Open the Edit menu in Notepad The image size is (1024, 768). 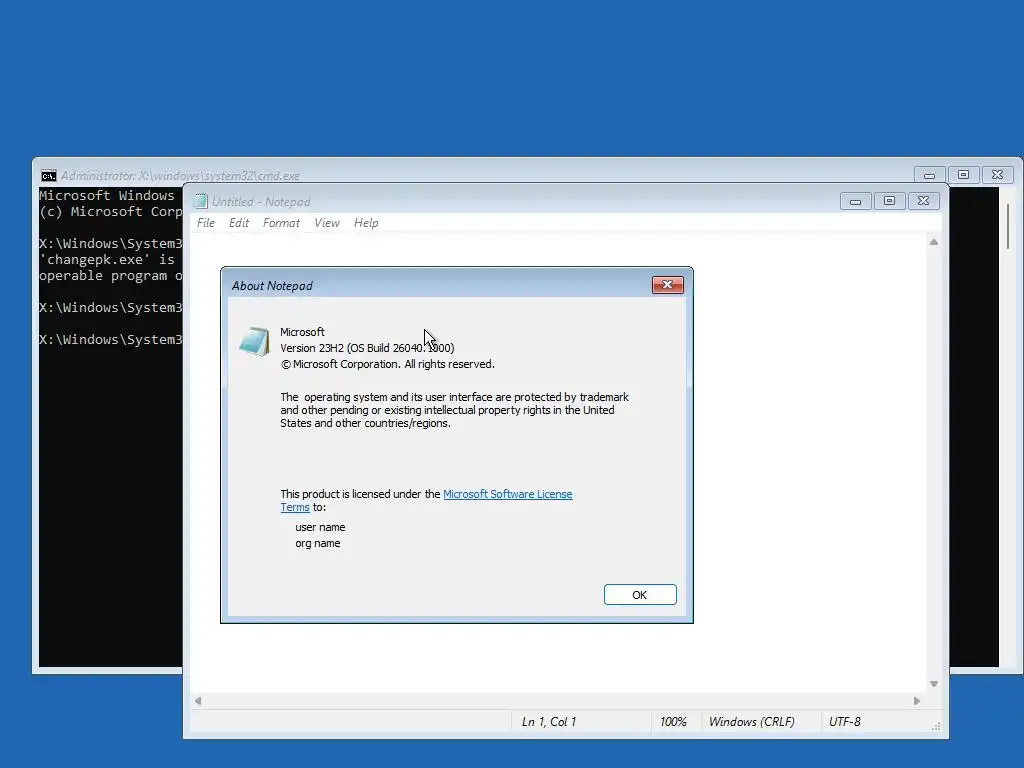pos(239,223)
